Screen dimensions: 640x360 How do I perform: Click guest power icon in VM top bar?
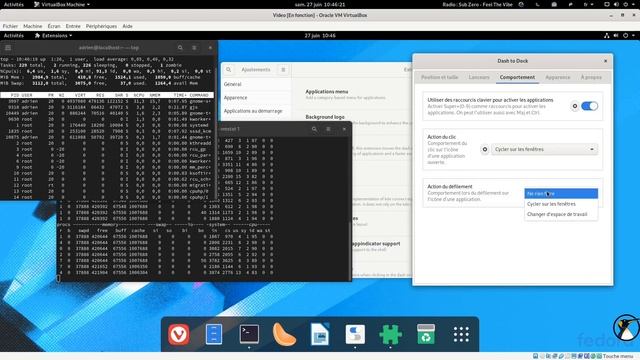click(x=625, y=36)
